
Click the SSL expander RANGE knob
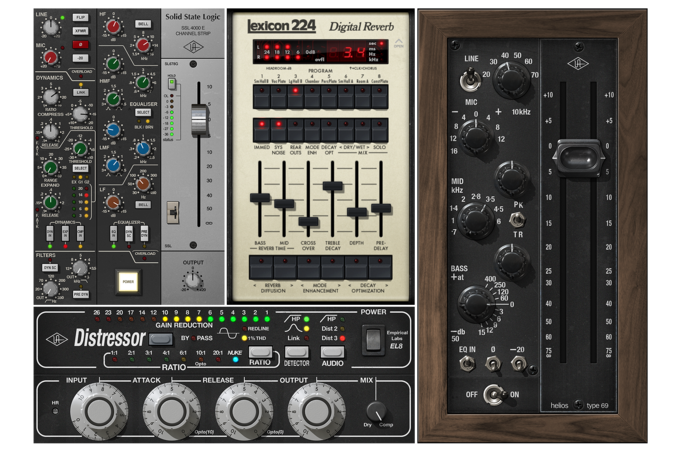(x=50, y=167)
